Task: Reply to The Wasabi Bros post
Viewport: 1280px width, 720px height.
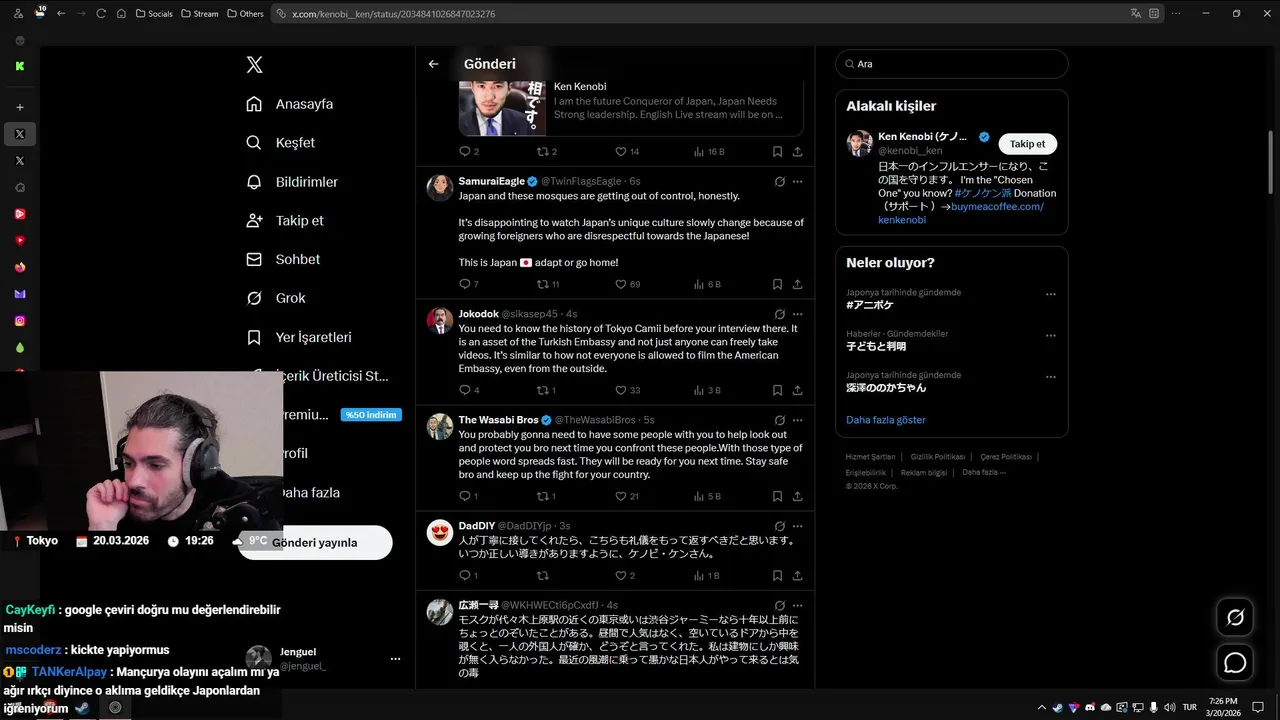Action: (x=468, y=496)
